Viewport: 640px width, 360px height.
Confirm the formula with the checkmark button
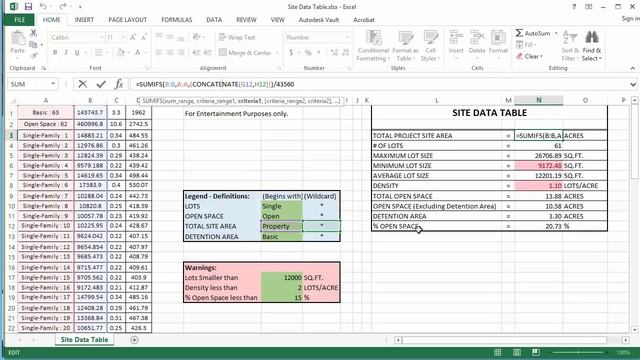(101, 84)
